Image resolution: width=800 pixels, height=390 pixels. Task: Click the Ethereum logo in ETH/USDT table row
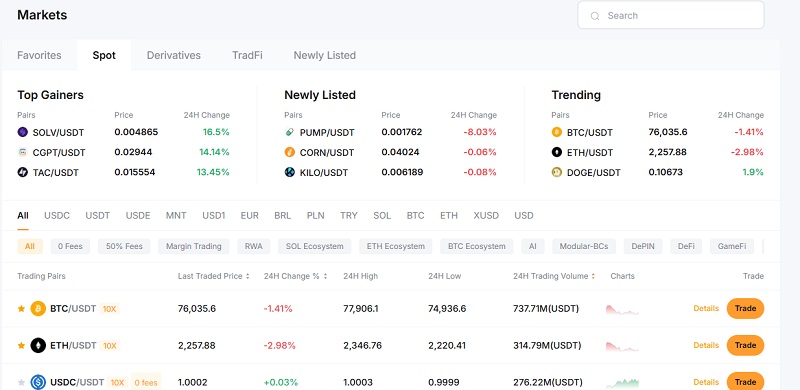pos(38,346)
